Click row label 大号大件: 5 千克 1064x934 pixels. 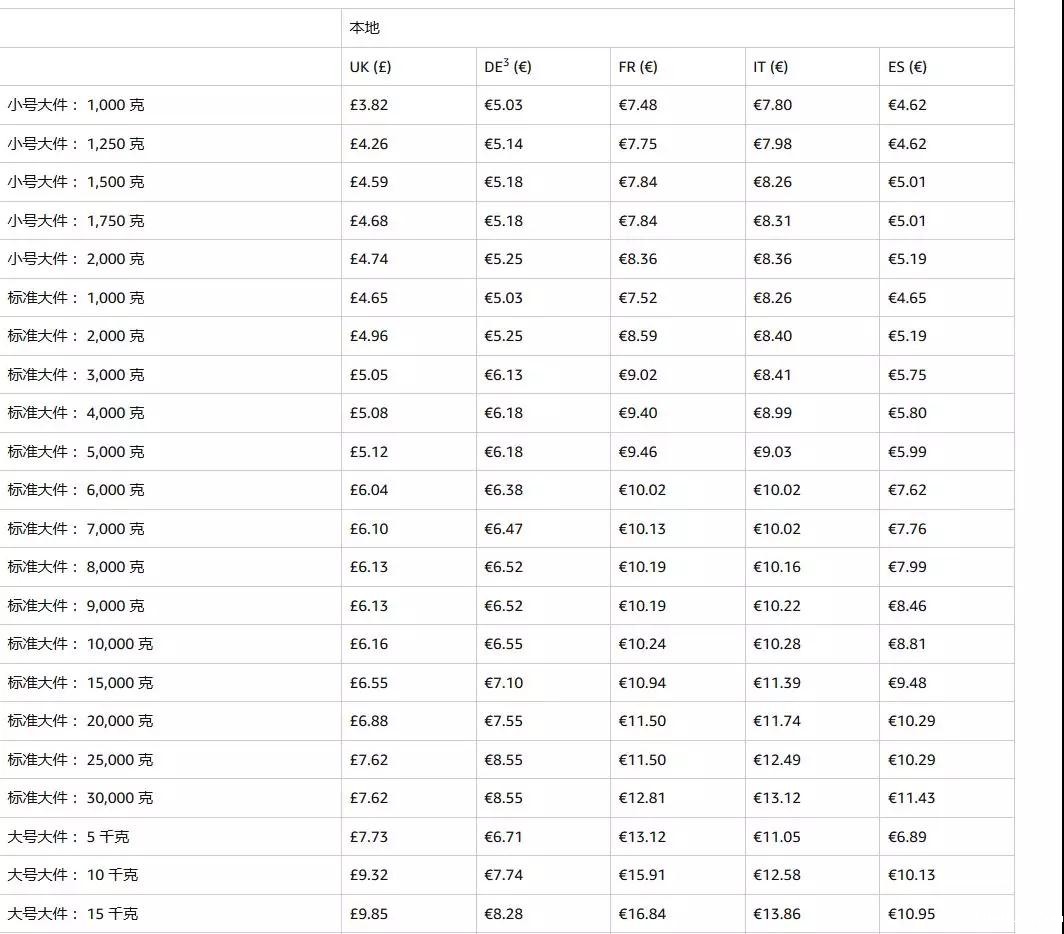[x=68, y=837]
